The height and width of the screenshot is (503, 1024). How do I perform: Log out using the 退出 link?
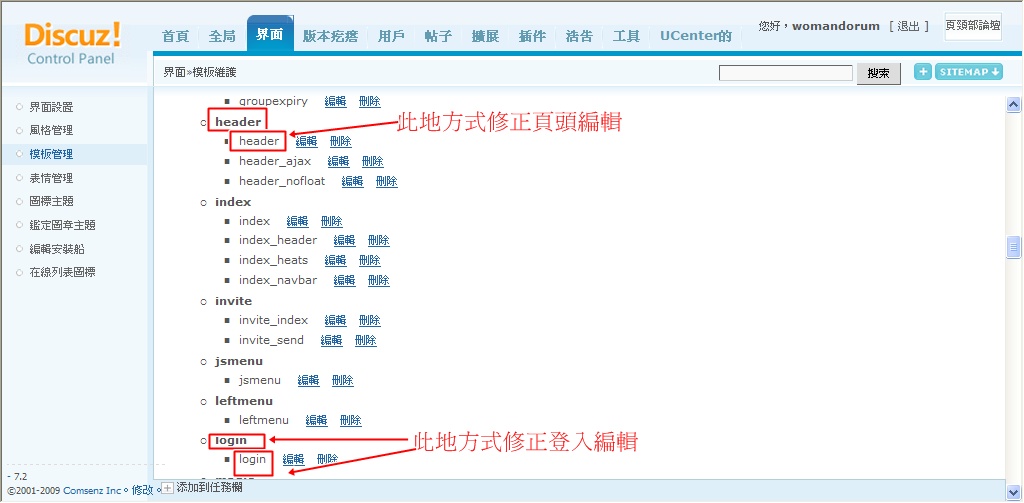pyautogui.click(x=908, y=26)
